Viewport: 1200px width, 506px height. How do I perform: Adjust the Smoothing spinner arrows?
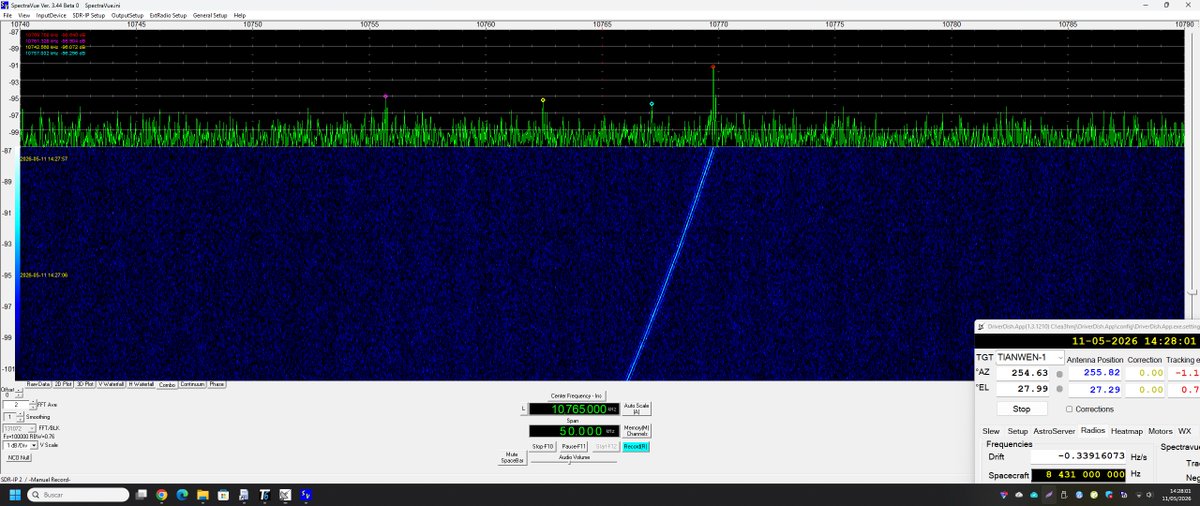[20, 417]
